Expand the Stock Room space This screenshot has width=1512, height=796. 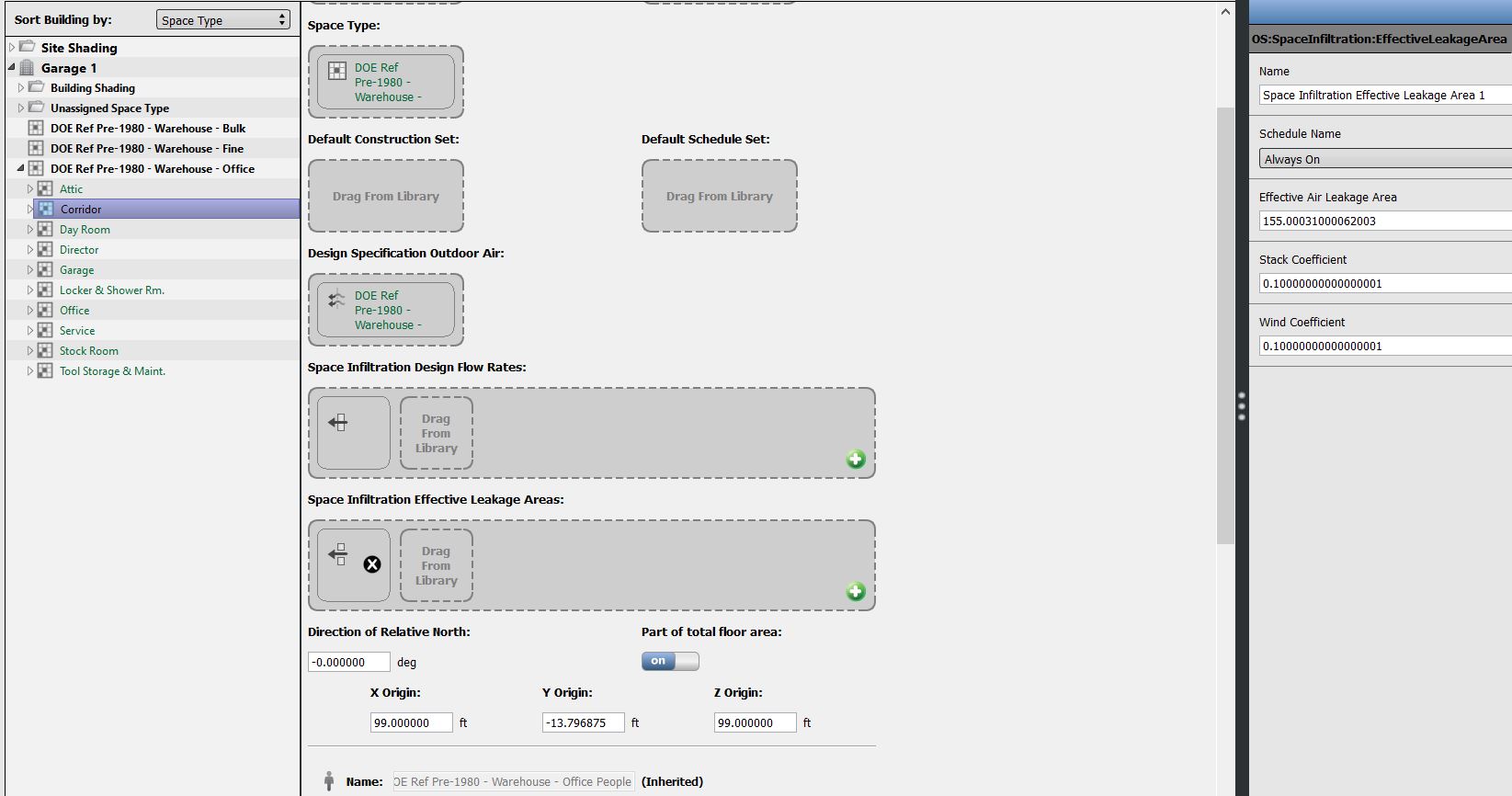click(x=30, y=350)
